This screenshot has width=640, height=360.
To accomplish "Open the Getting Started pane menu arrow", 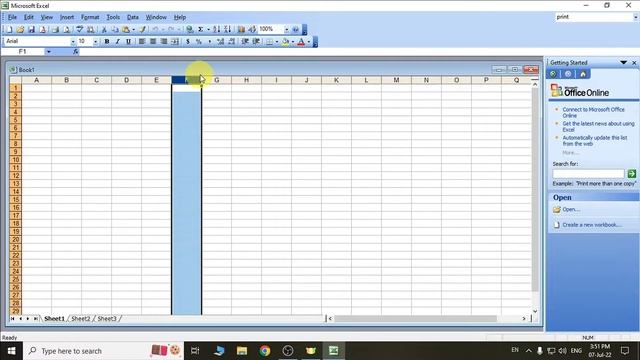I will point(623,62).
